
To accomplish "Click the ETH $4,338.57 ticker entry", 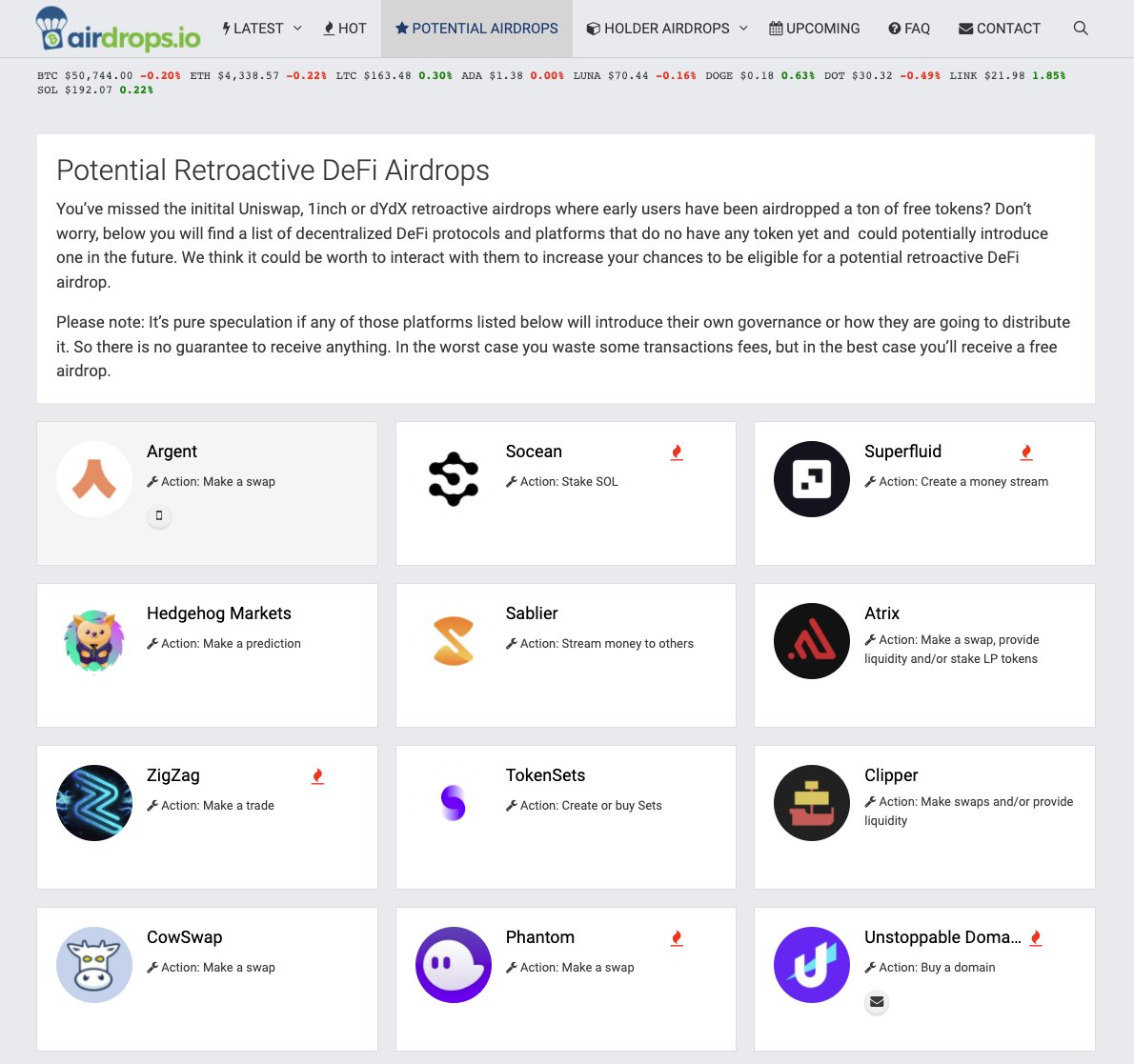I will [x=258, y=75].
